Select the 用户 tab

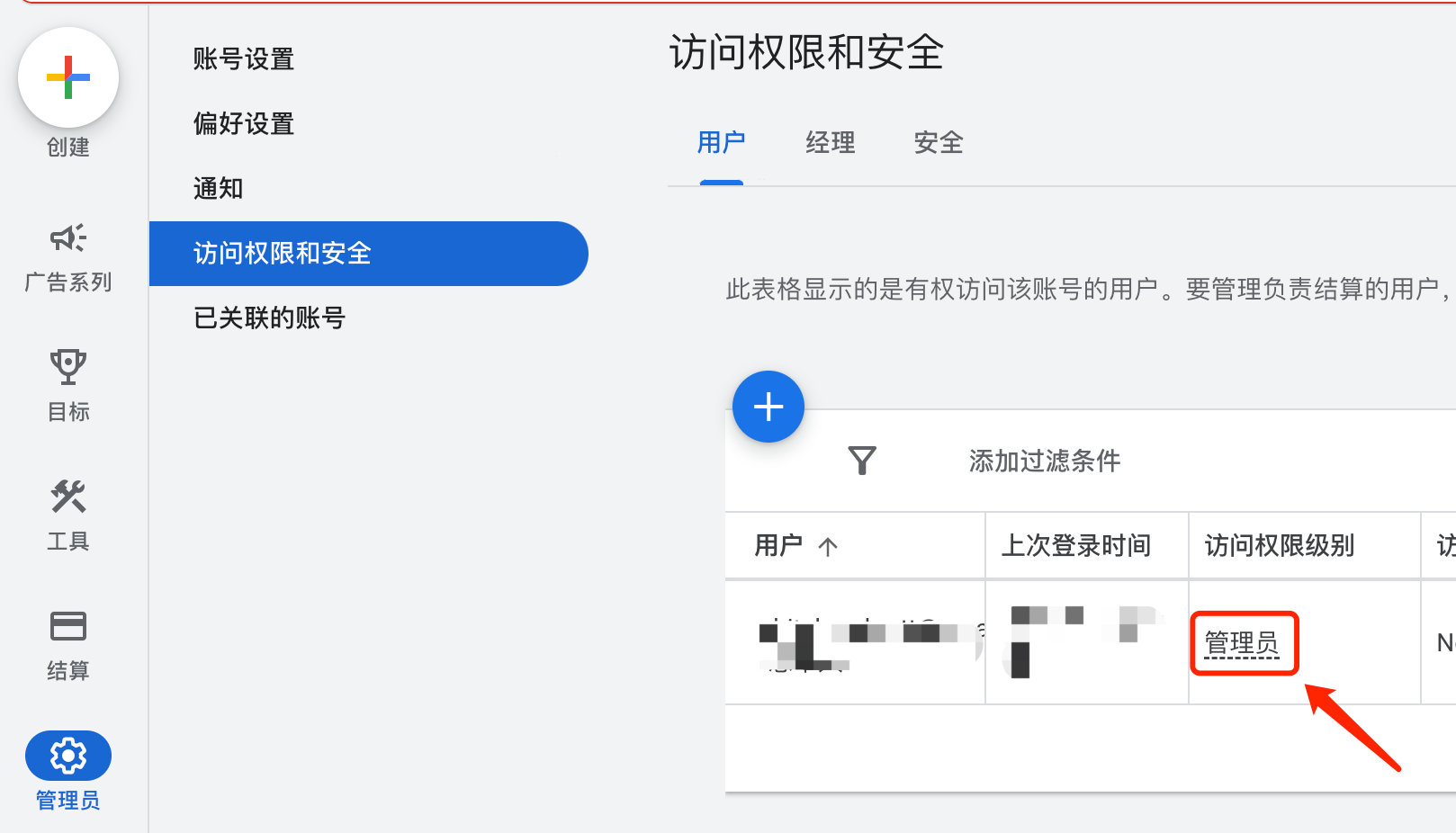tap(721, 143)
